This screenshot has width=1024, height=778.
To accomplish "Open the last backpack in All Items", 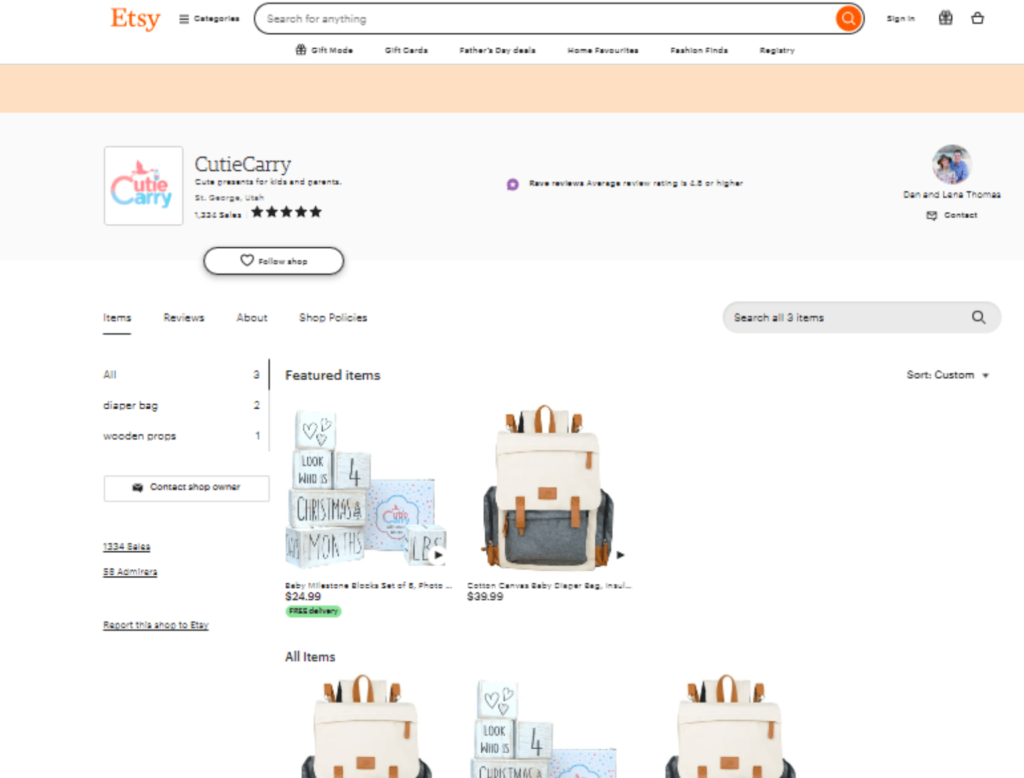I will [730, 725].
